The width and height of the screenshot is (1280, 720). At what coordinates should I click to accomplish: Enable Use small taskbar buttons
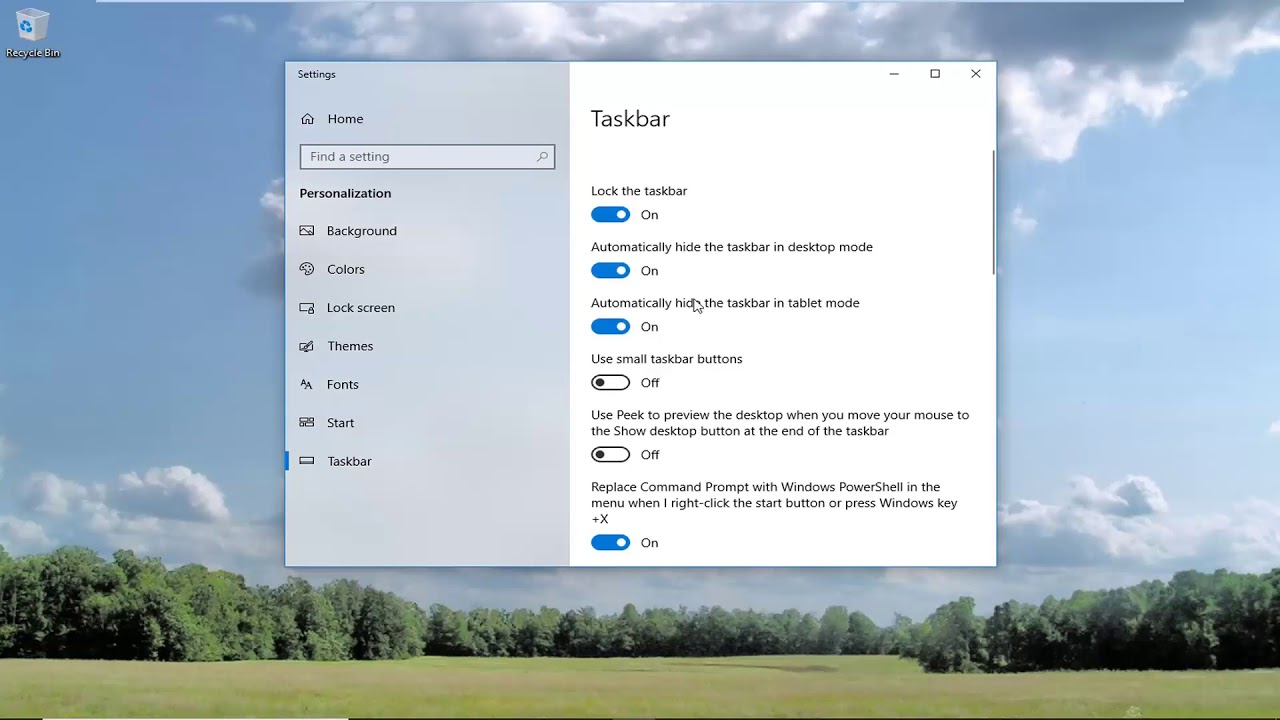(x=610, y=383)
